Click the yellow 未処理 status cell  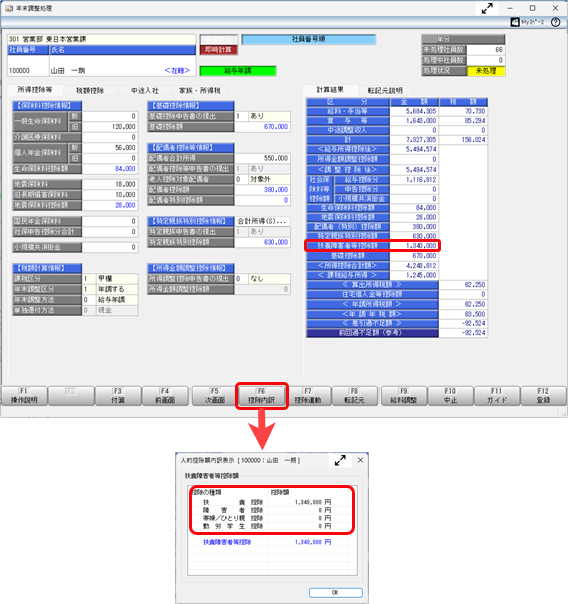click(486, 71)
